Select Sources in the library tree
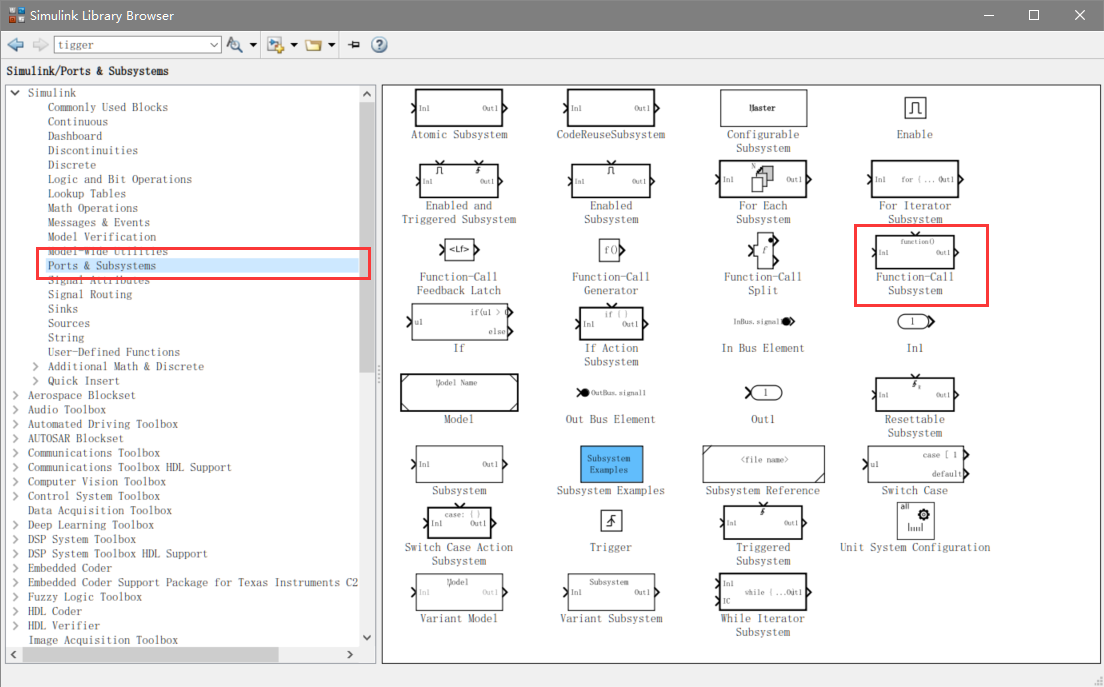Viewport: 1104px width, 687px height. pyautogui.click(x=69, y=323)
